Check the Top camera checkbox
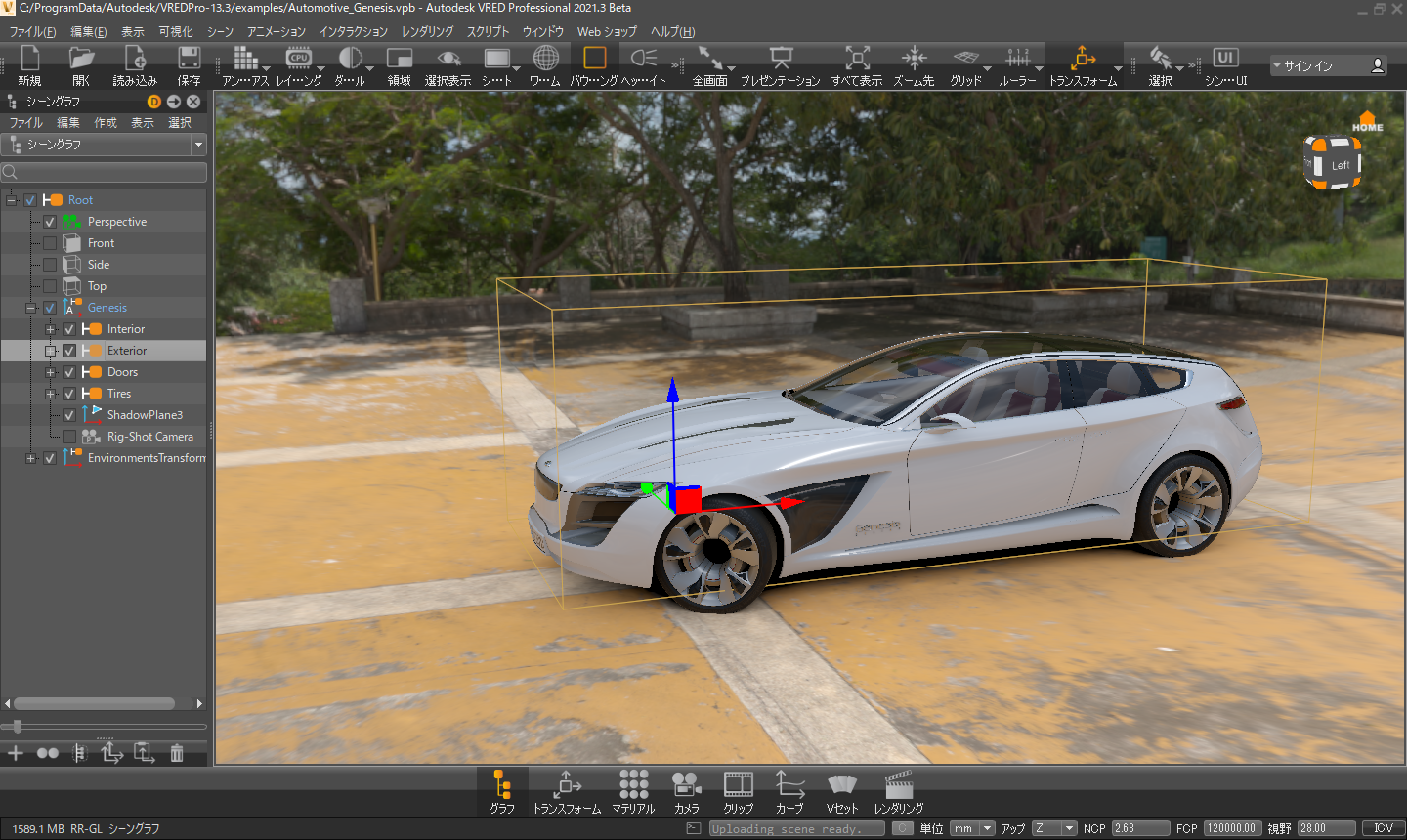The height and width of the screenshot is (840, 1407). pos(50,286)
